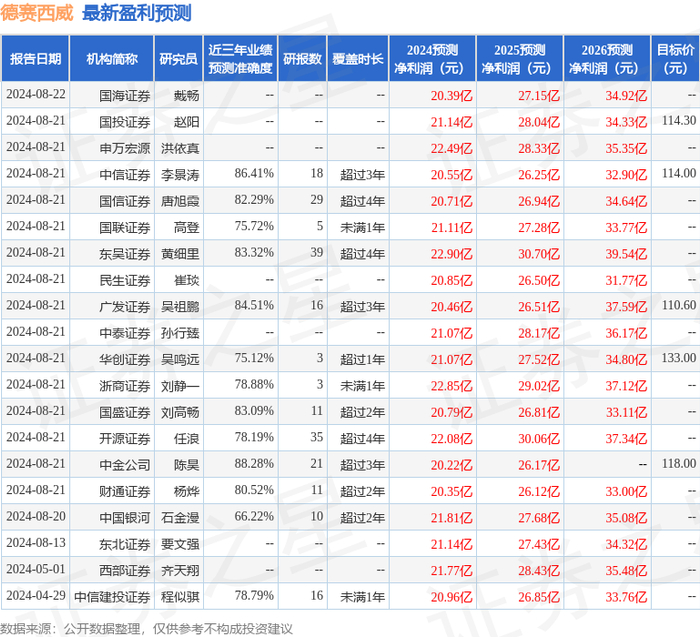Click institution 国投证券
Screen dimensions: 700x637
[x=125, y=122]
